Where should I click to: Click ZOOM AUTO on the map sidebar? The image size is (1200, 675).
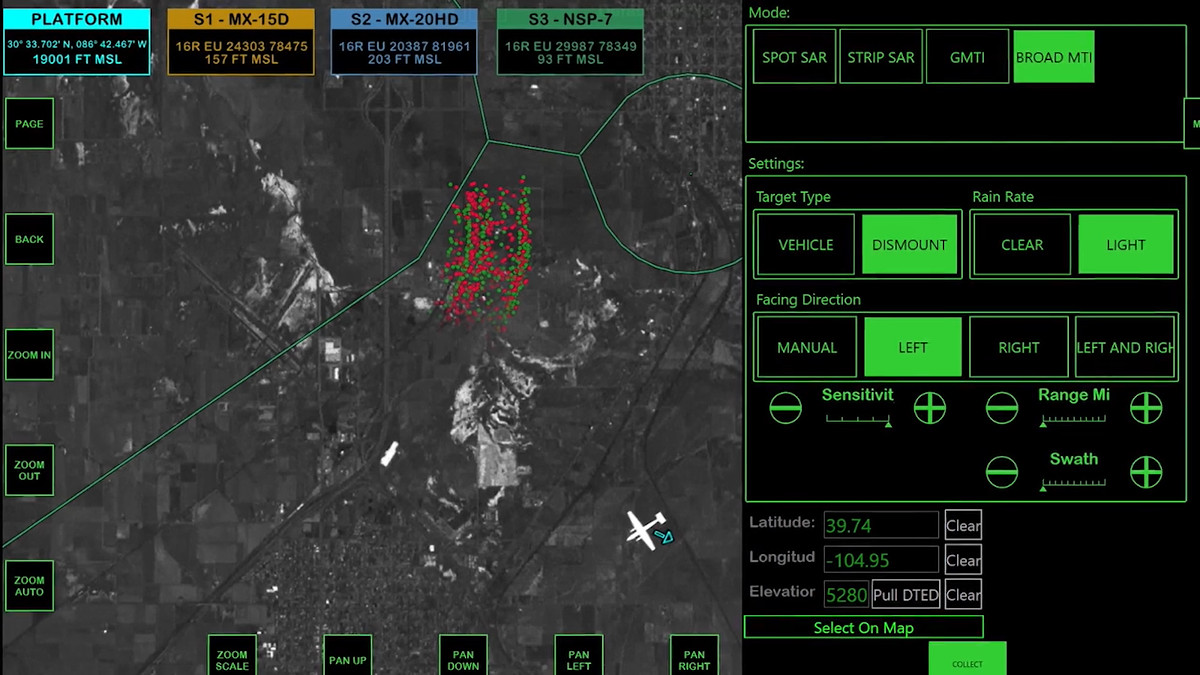29,586
